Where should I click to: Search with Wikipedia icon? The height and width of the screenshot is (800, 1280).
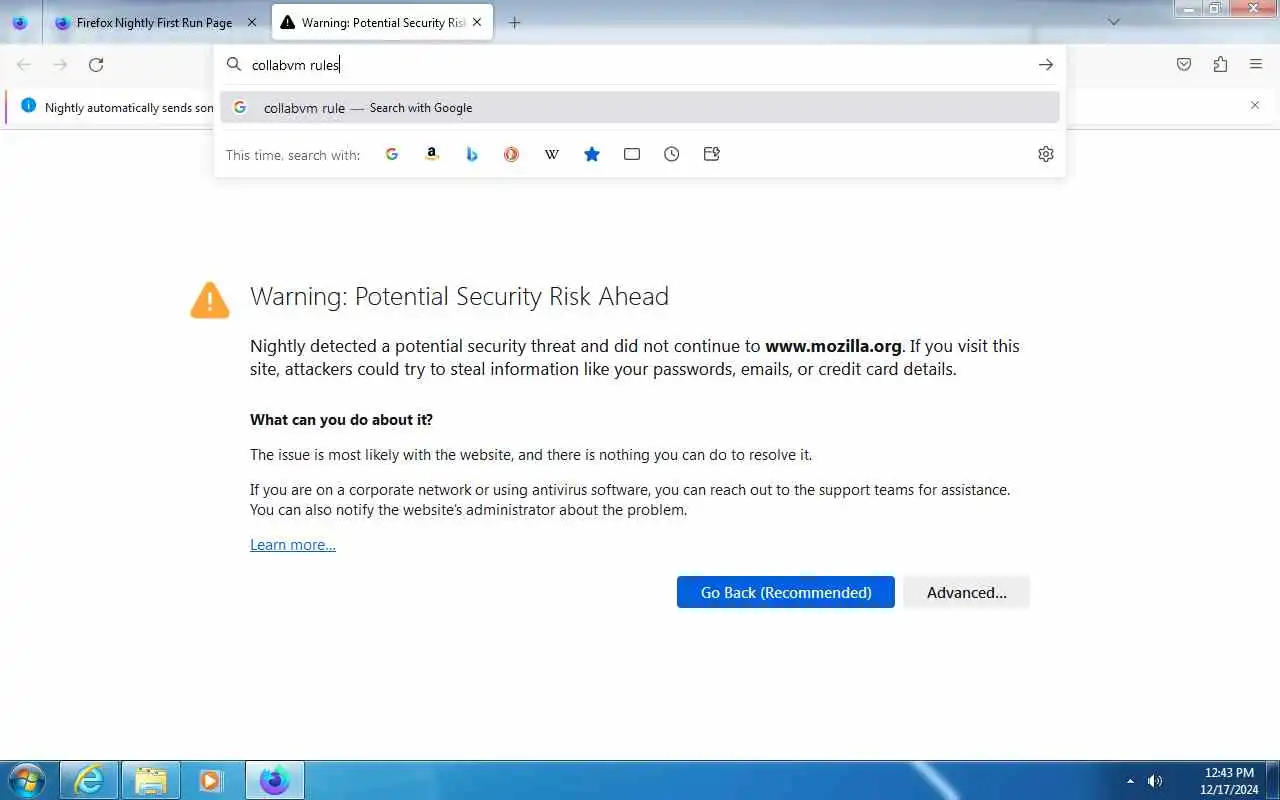coord(552,154)
